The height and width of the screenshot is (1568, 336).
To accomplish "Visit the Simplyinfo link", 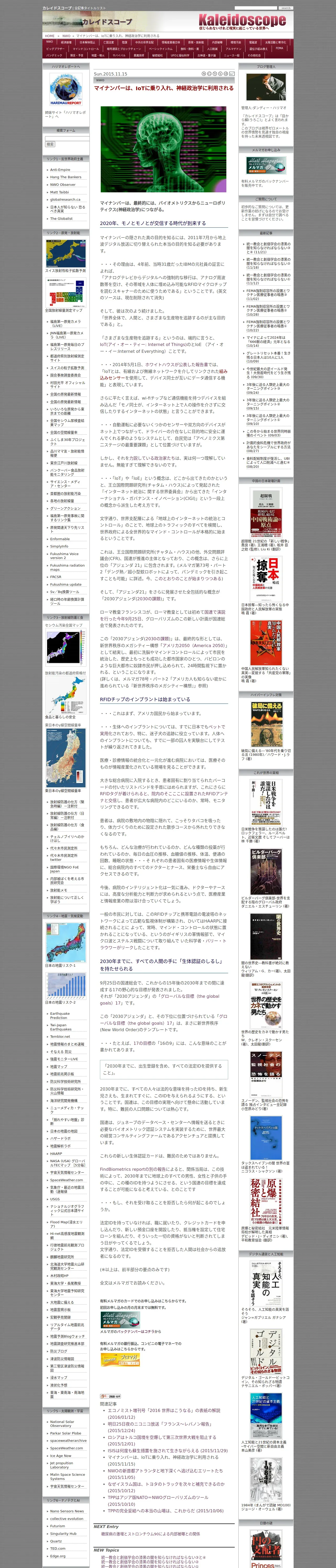I will [59, 547].
